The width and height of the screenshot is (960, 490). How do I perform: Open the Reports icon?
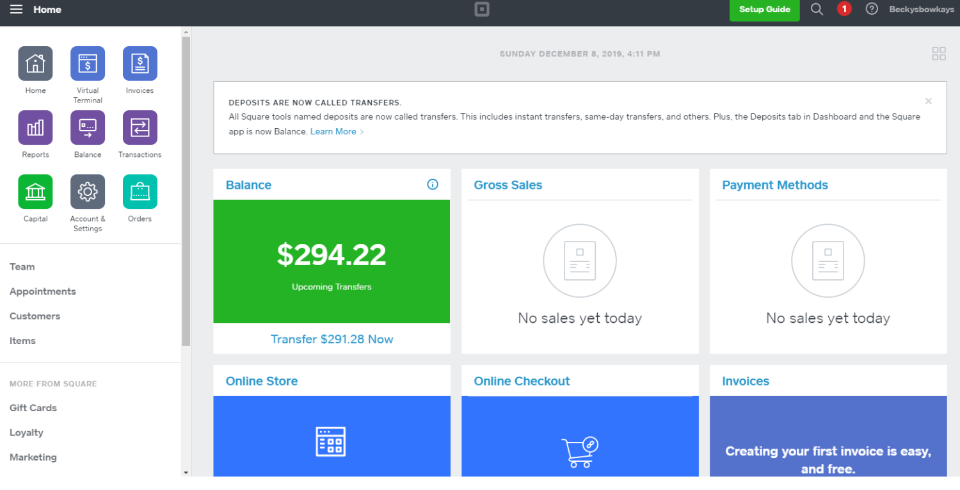tap(36, 127)
